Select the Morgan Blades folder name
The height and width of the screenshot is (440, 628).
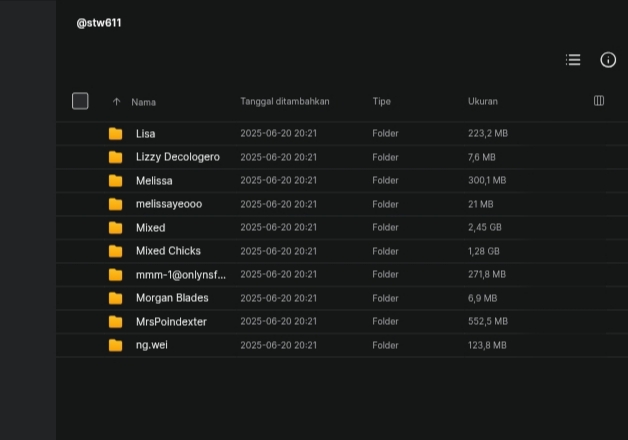click(172, 298)
